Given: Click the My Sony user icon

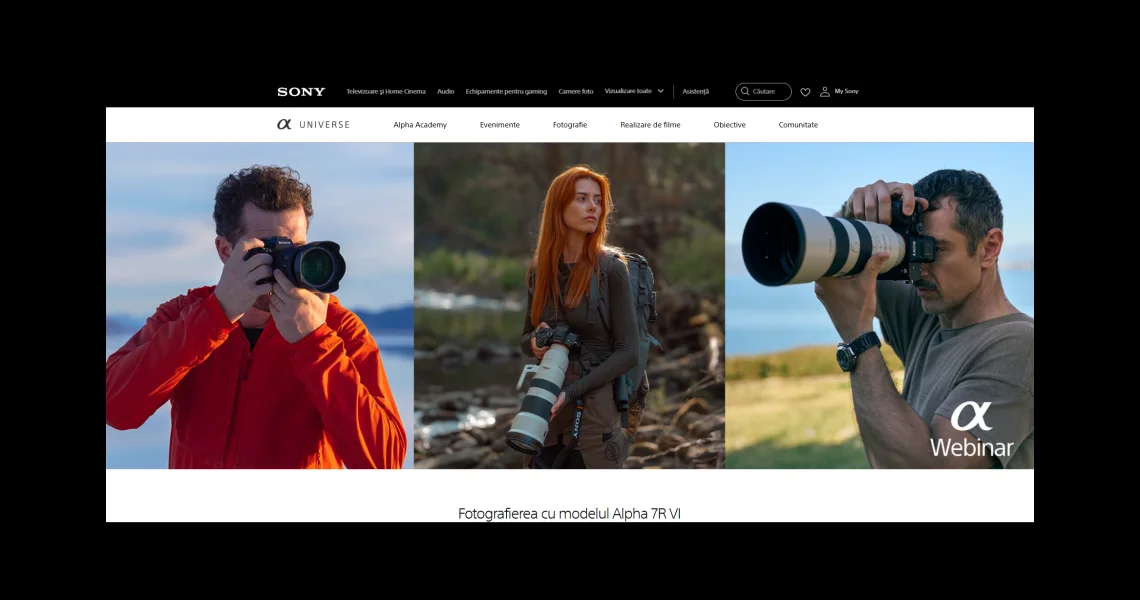Looking at the screenshot, I should click(824, 92).
